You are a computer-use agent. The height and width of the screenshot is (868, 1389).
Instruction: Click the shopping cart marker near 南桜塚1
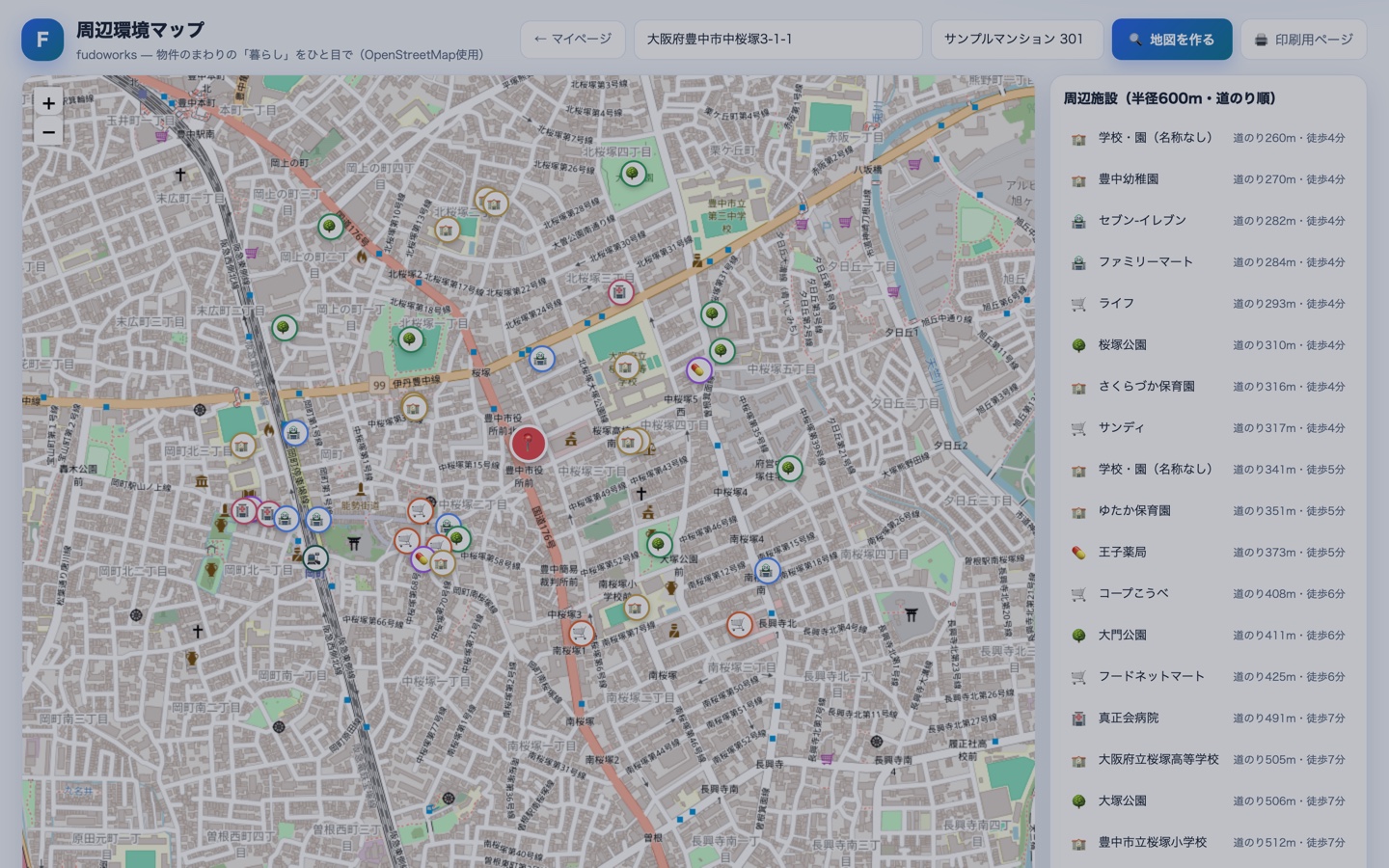(x=580, y=634)
